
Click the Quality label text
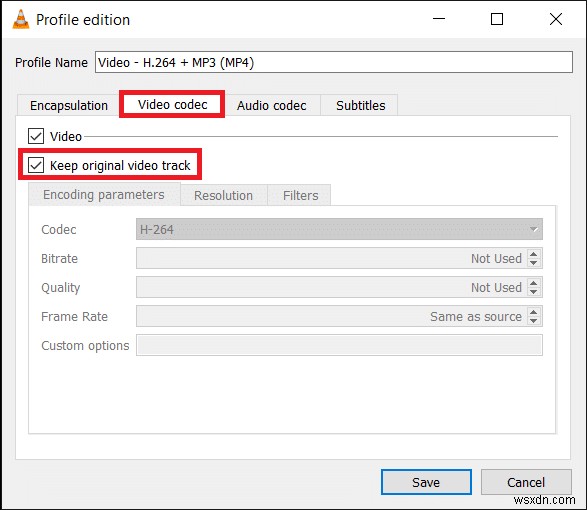coord(61,288)
